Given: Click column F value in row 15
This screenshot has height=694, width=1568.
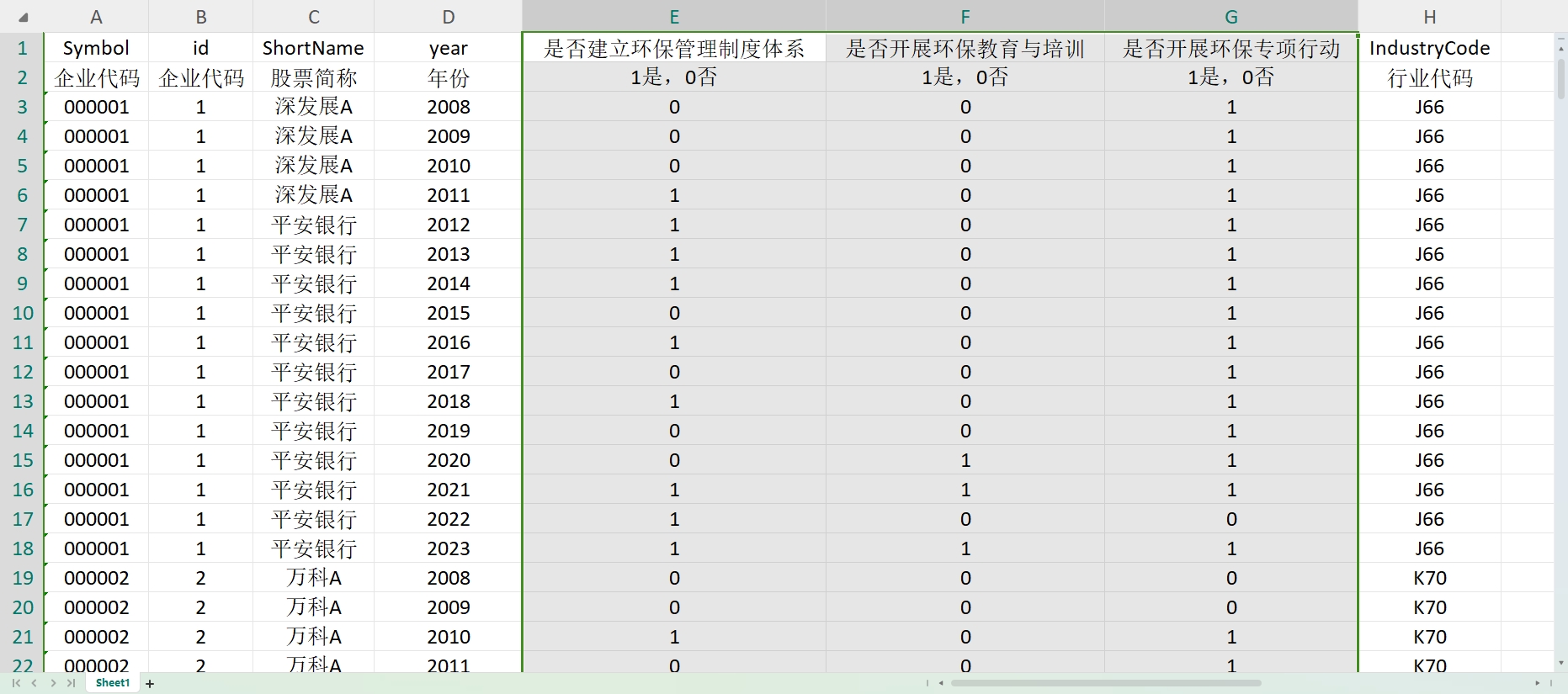Looking at the screenshot, I should pyautogui.click(x=965, y=460).
